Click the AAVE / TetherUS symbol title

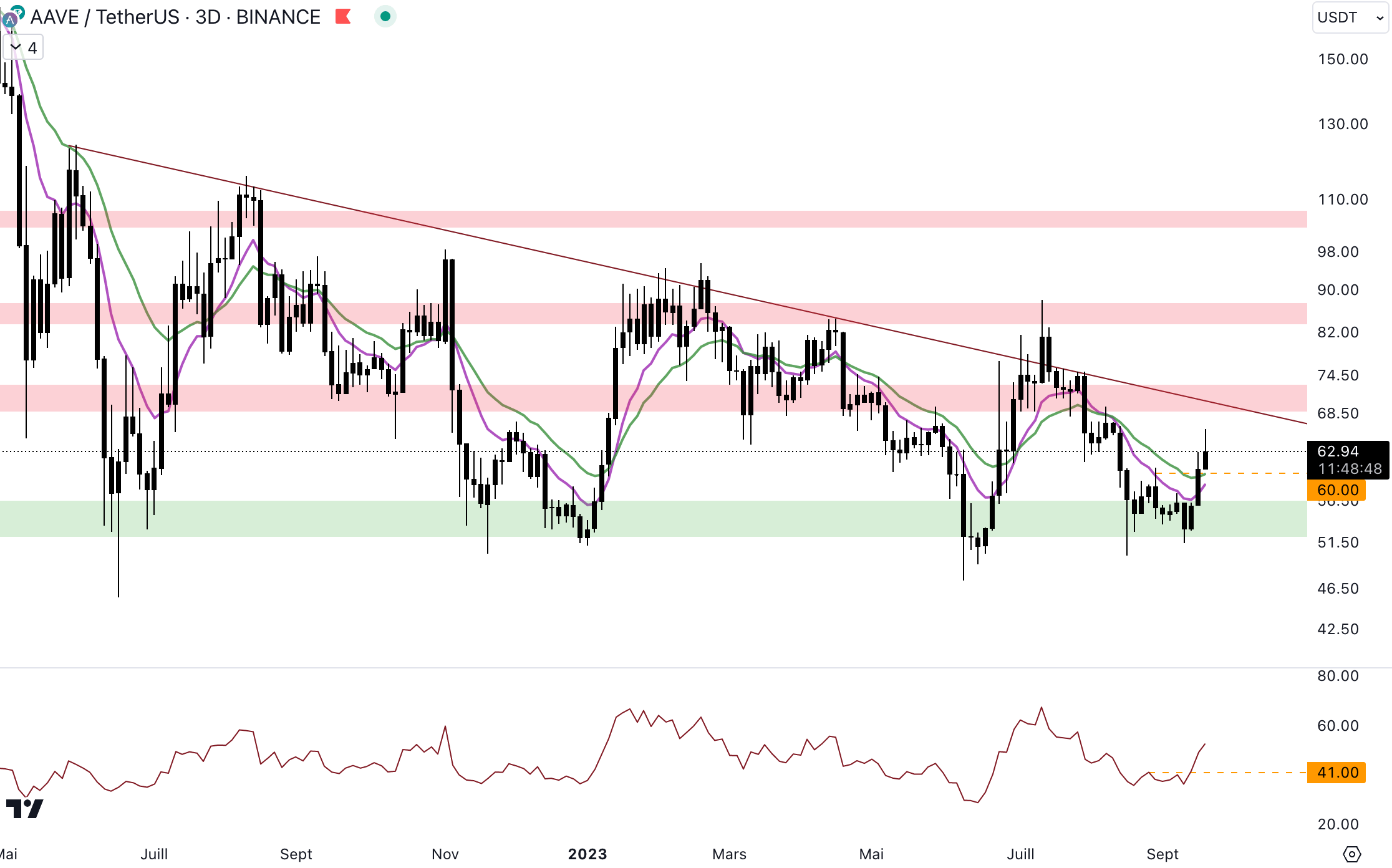pyautogui.click(x=105, y=17)
